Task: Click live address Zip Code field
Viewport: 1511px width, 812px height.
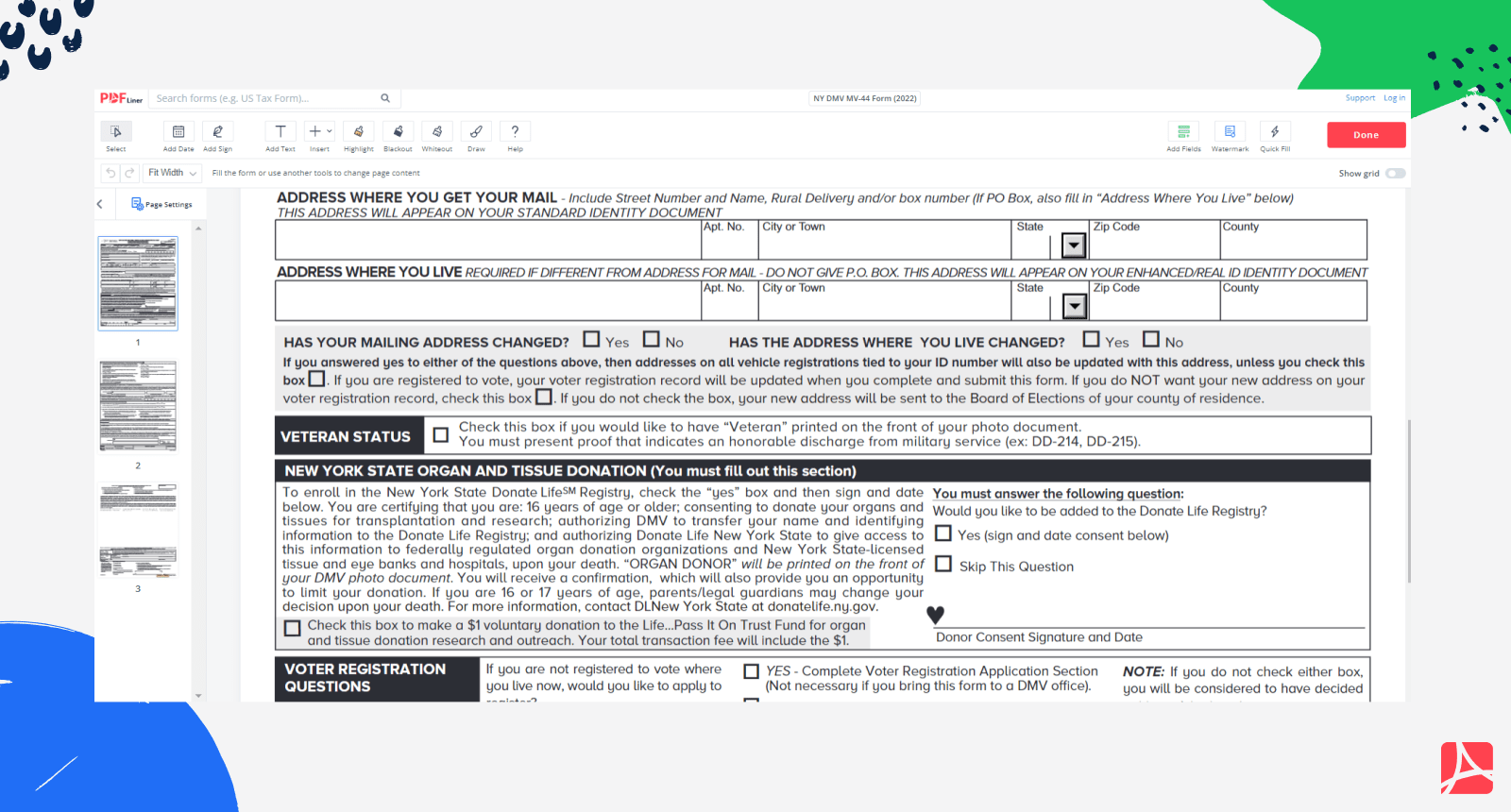Action: coord(1155,301)
